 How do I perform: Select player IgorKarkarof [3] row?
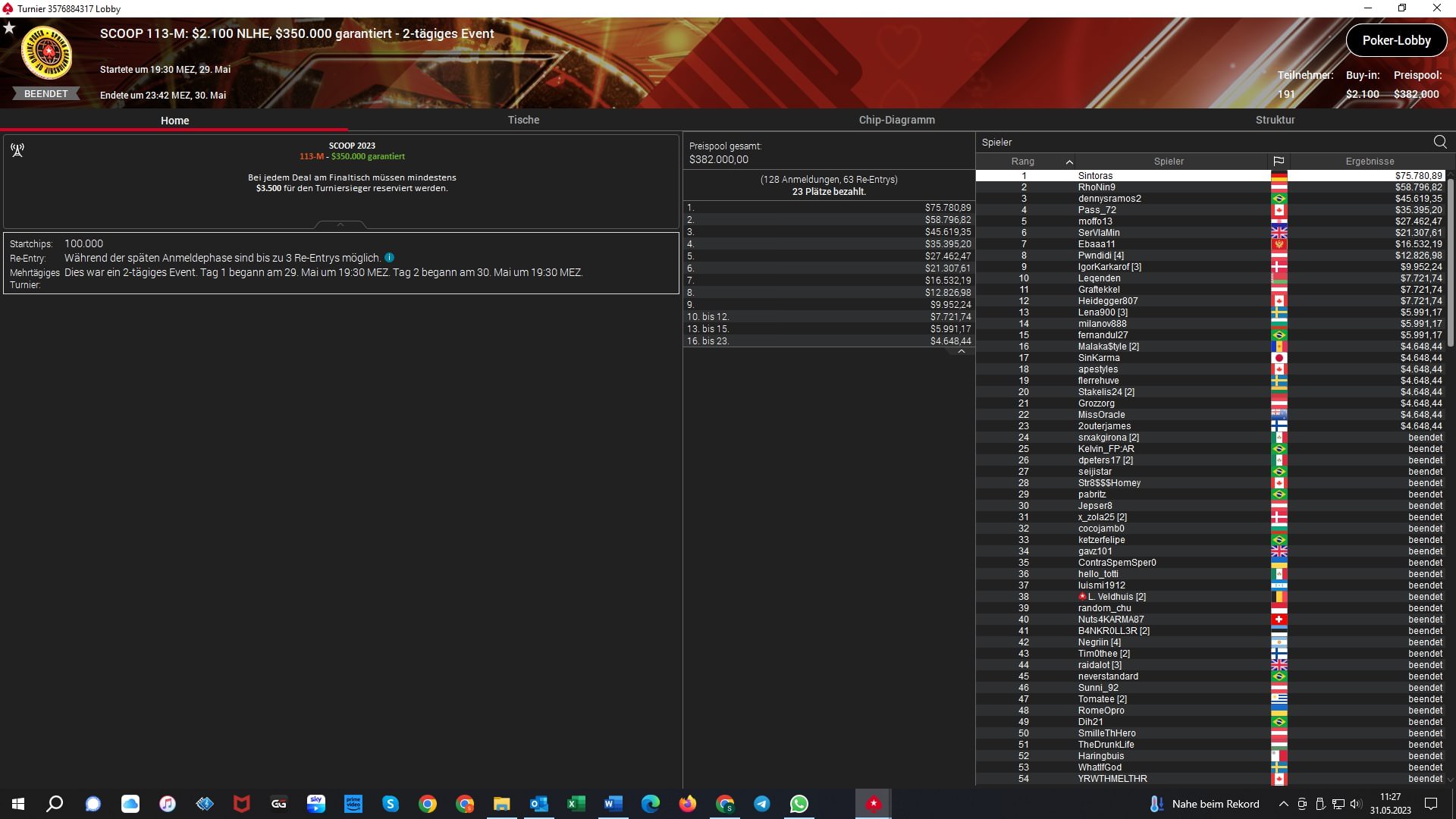click(x=1211, y=267)
